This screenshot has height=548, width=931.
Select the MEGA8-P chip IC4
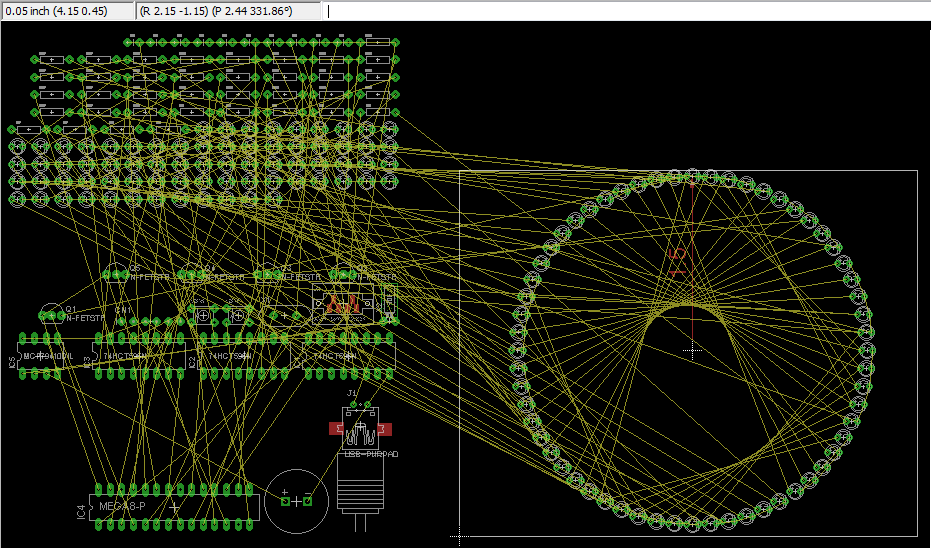(175, 507)
